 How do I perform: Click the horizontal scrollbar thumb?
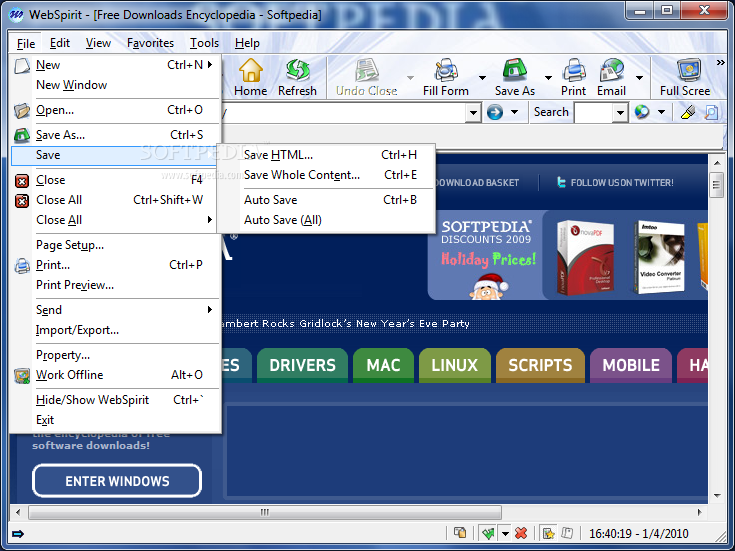tap(265, 512)
